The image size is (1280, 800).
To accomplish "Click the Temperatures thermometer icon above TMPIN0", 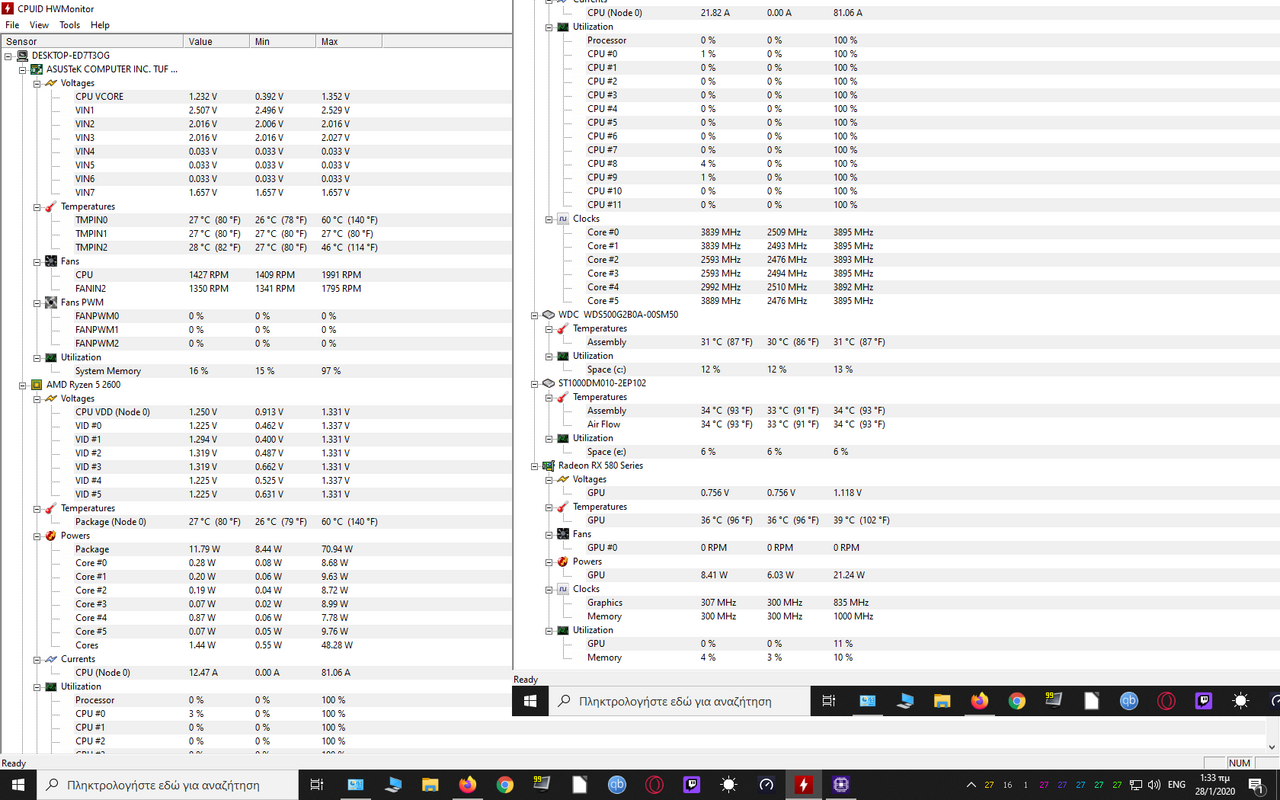I will [x=51, y=207].
